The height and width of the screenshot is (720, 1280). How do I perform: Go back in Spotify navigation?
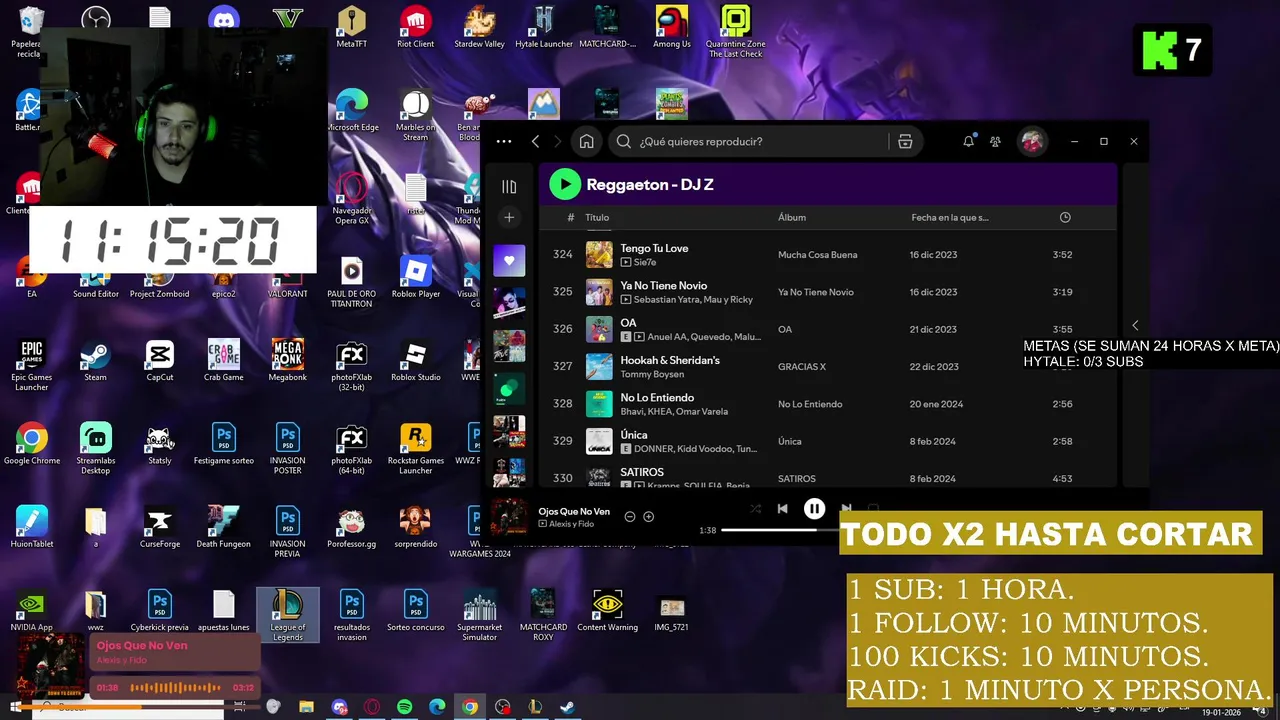pyautogui.click(x=536, y=141)
